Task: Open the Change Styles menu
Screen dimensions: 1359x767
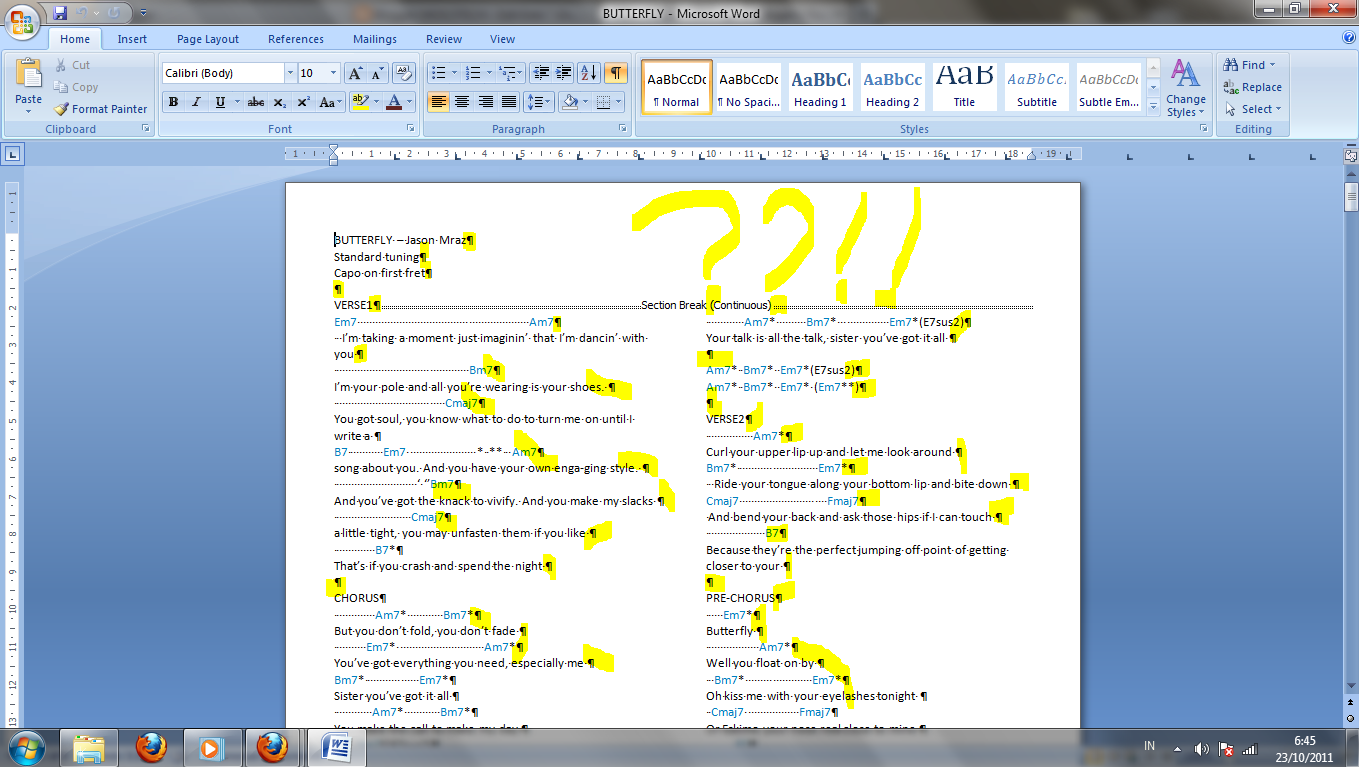Action: pos(1185,88)
